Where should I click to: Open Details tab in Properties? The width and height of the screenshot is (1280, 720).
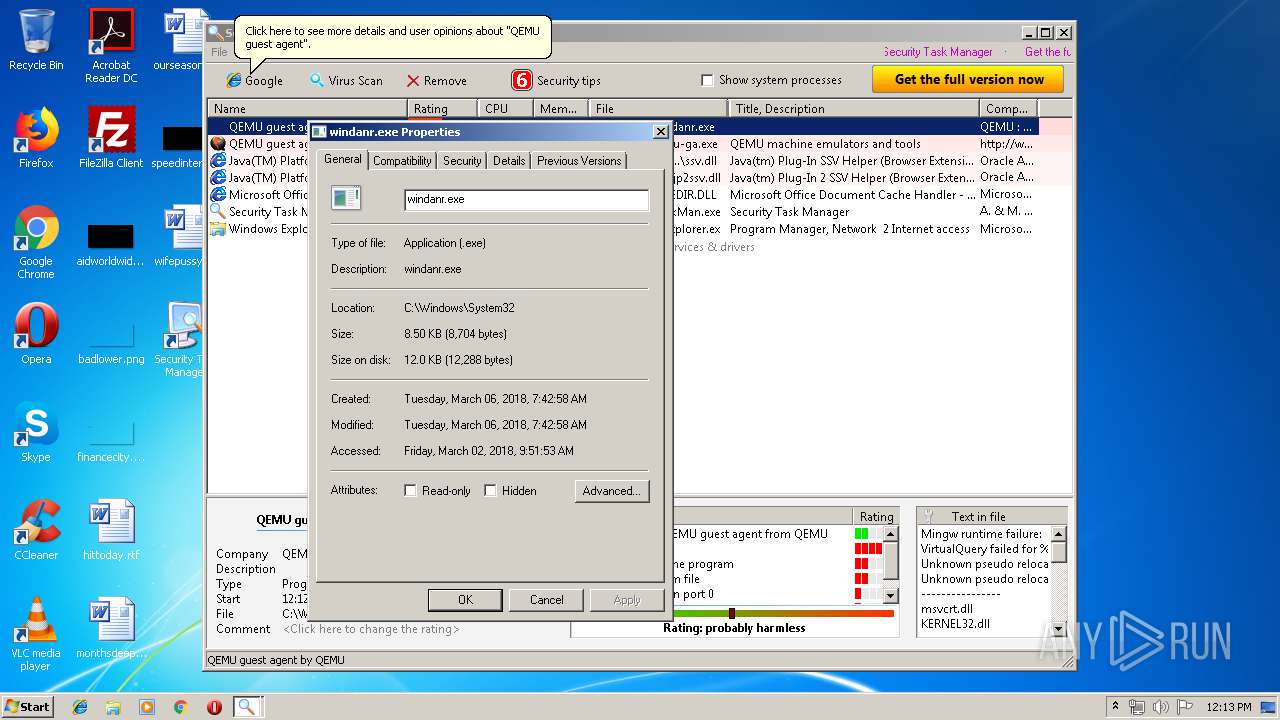[509, 160]
